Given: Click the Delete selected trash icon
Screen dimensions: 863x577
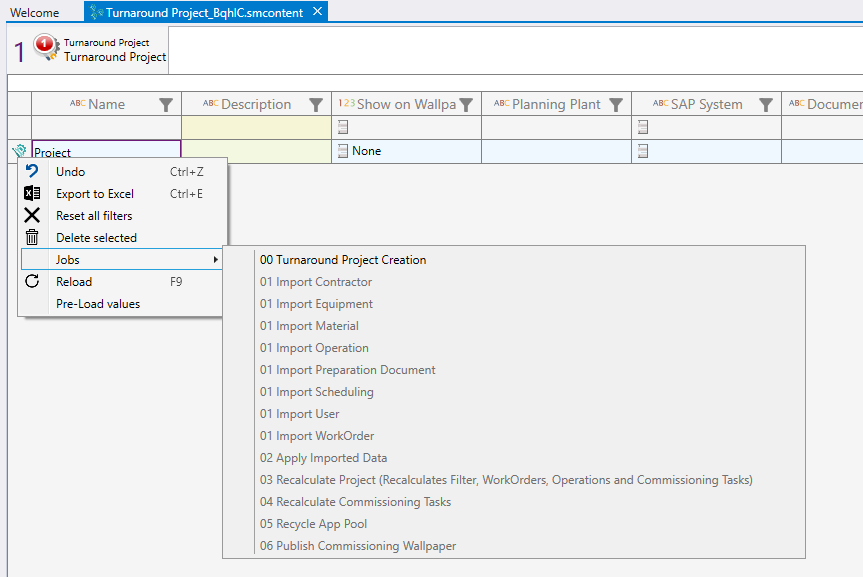Looking at the screenshot, I should (32, 238).
